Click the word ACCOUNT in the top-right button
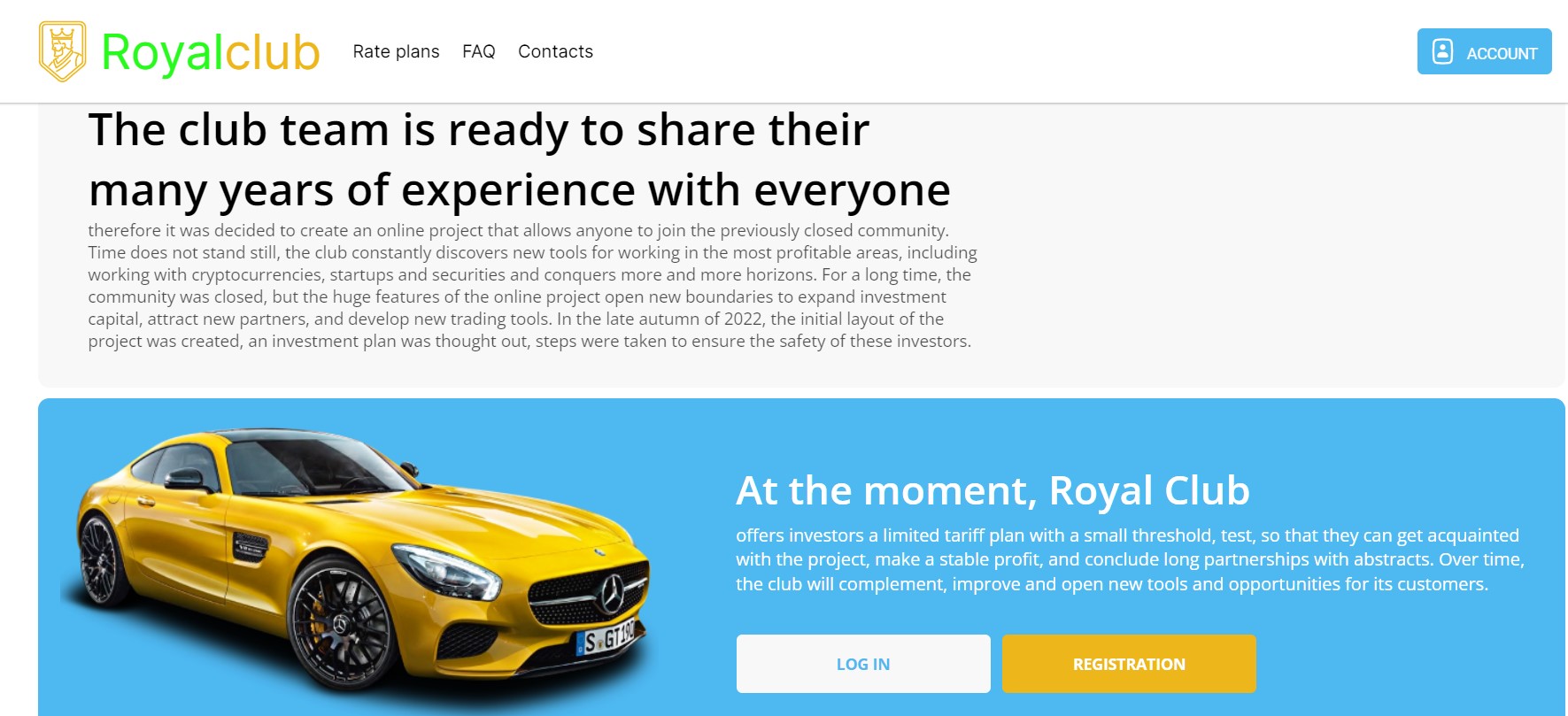 1502,53
